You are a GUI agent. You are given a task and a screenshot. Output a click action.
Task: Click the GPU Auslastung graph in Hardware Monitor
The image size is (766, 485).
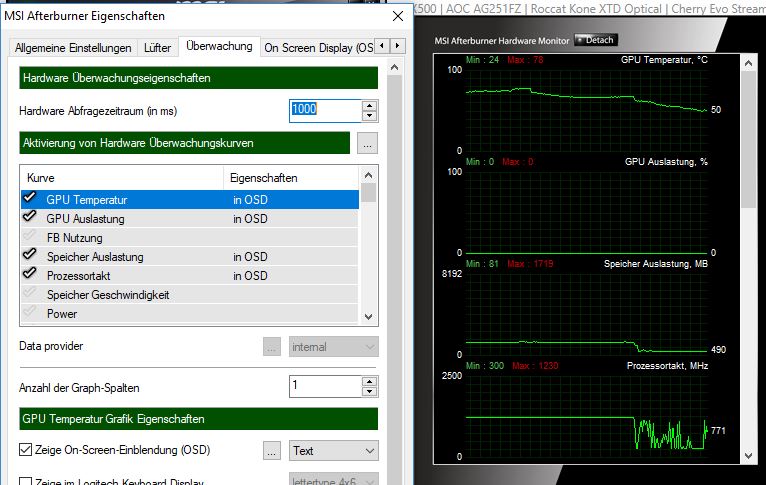[x=586, y=212]
